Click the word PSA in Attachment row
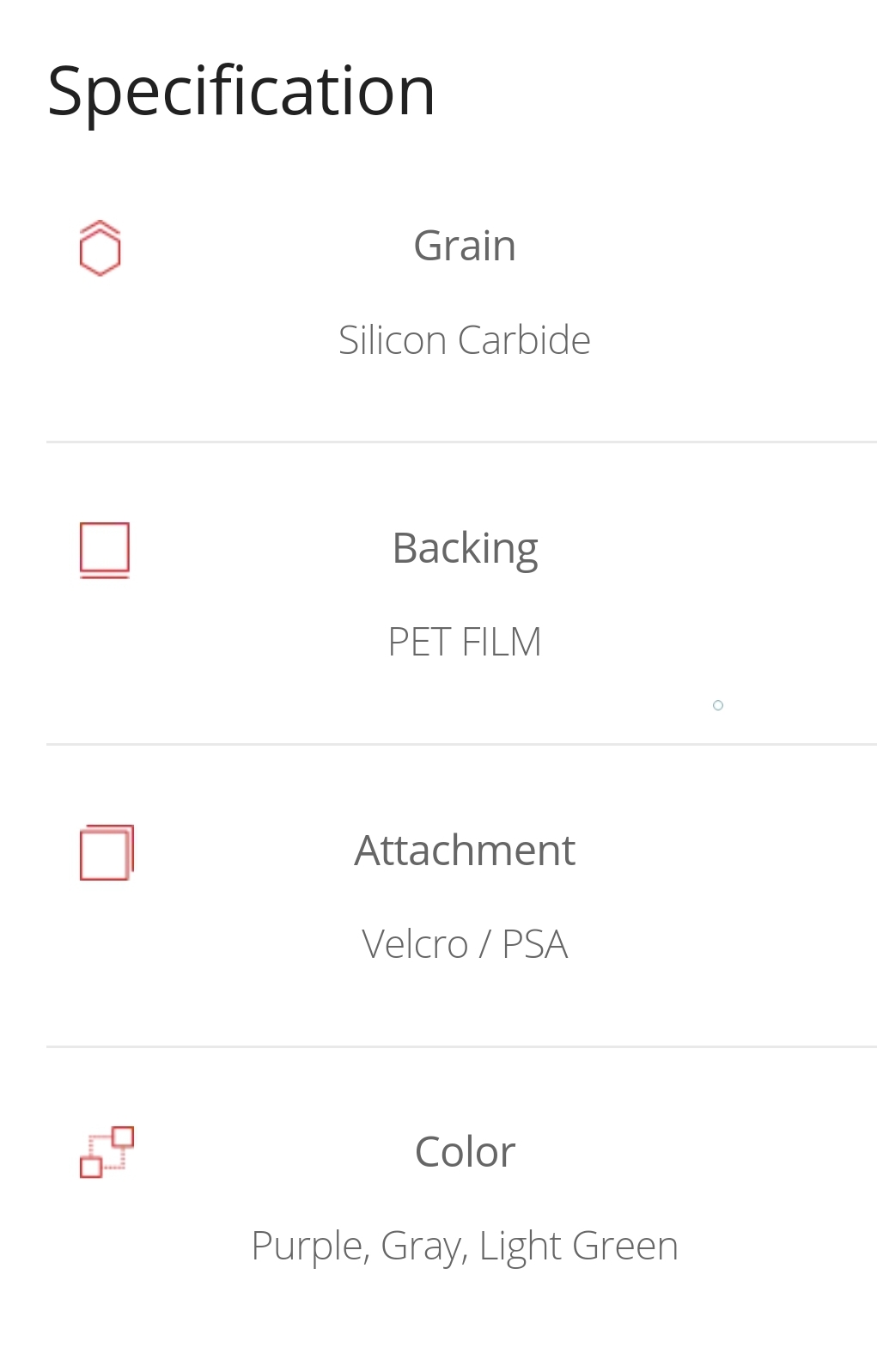Viewport: 877px width, 1372px height. pos(534,944)
